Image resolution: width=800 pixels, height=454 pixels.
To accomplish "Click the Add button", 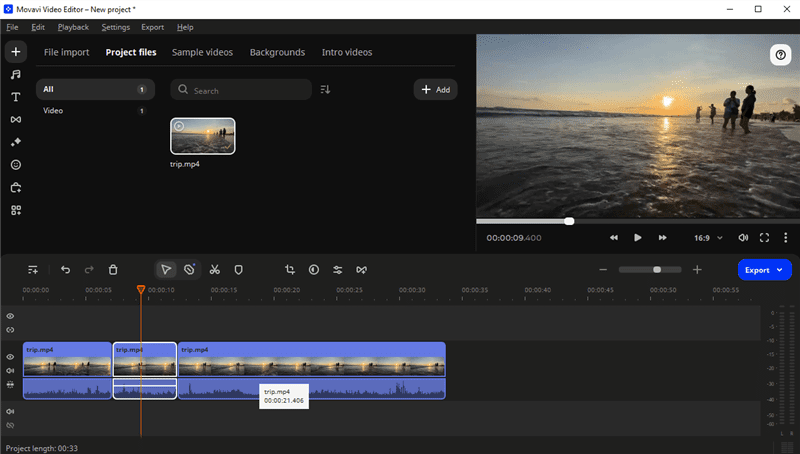I will (x=435, y=90).
